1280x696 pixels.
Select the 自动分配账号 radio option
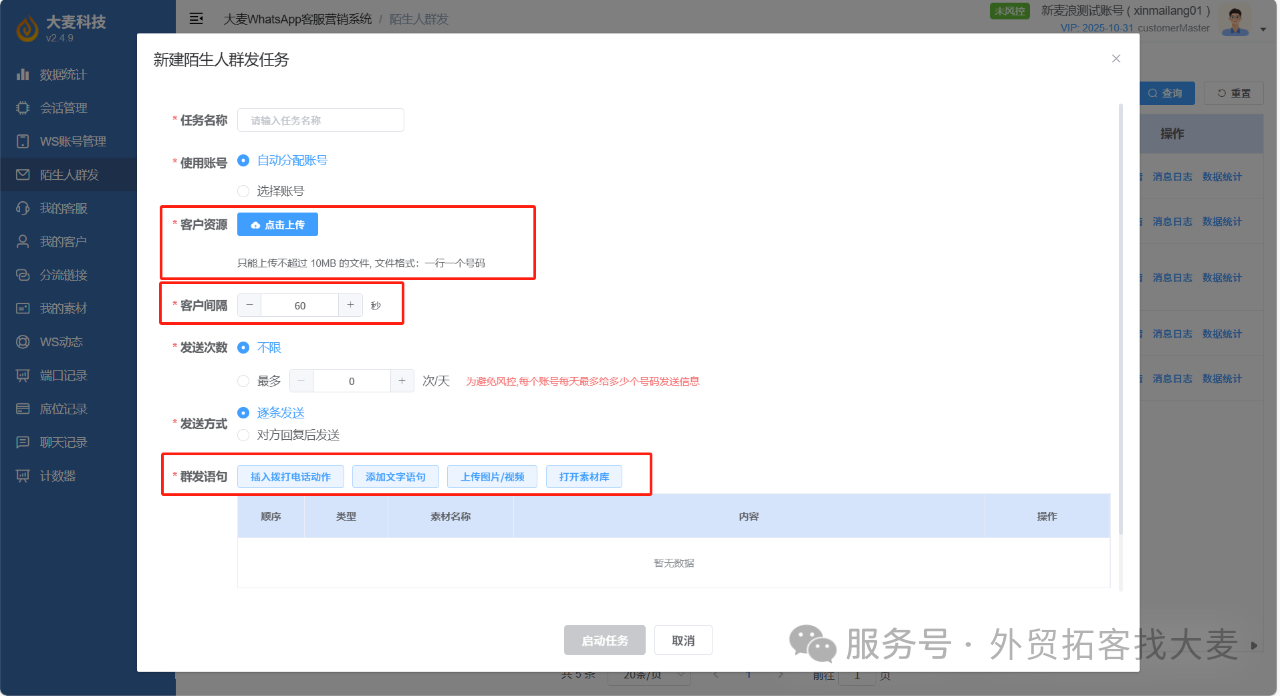point(243,160)
